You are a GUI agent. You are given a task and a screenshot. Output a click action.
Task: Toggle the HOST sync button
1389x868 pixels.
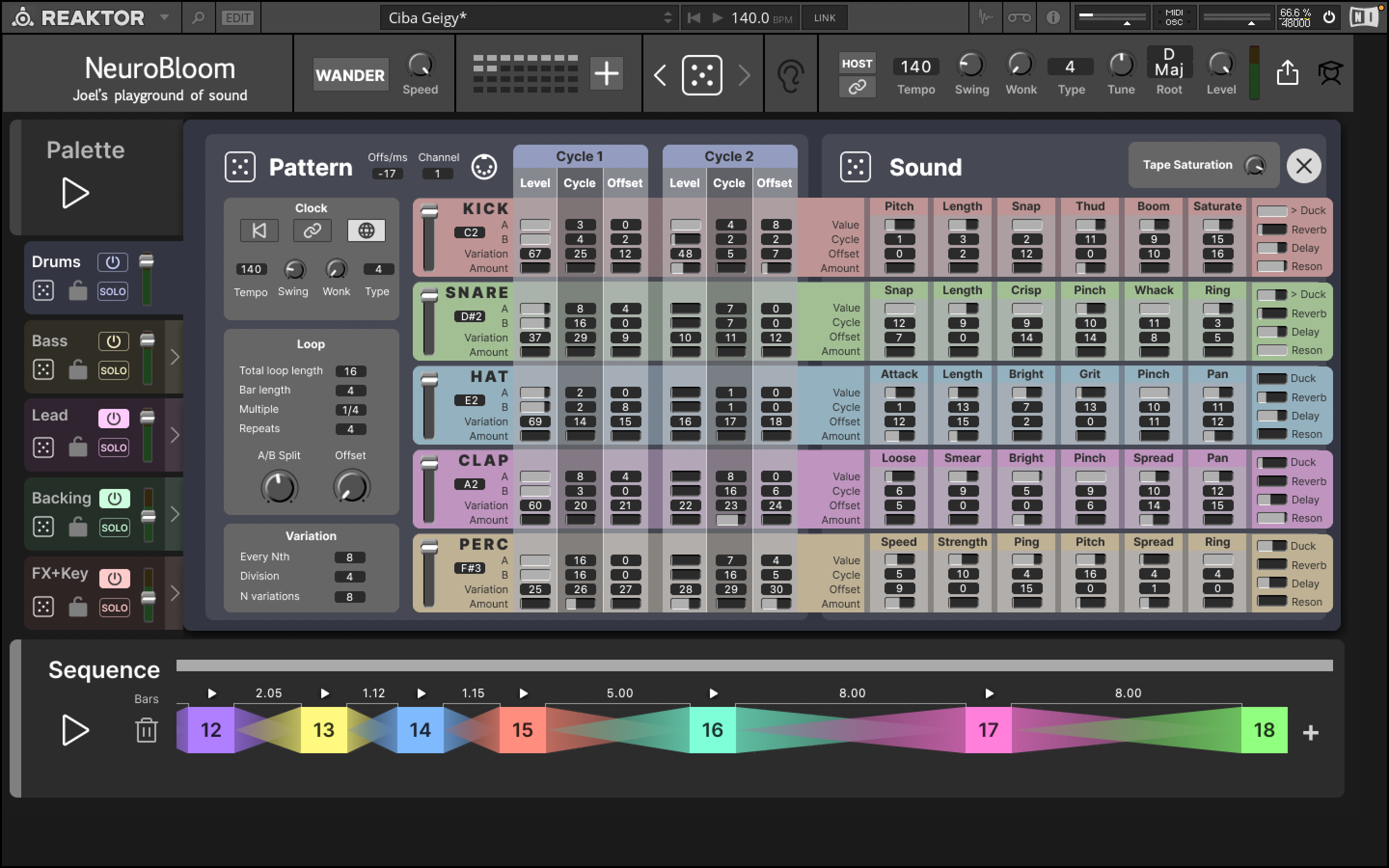pyautogui.click(x=857, y=64)
